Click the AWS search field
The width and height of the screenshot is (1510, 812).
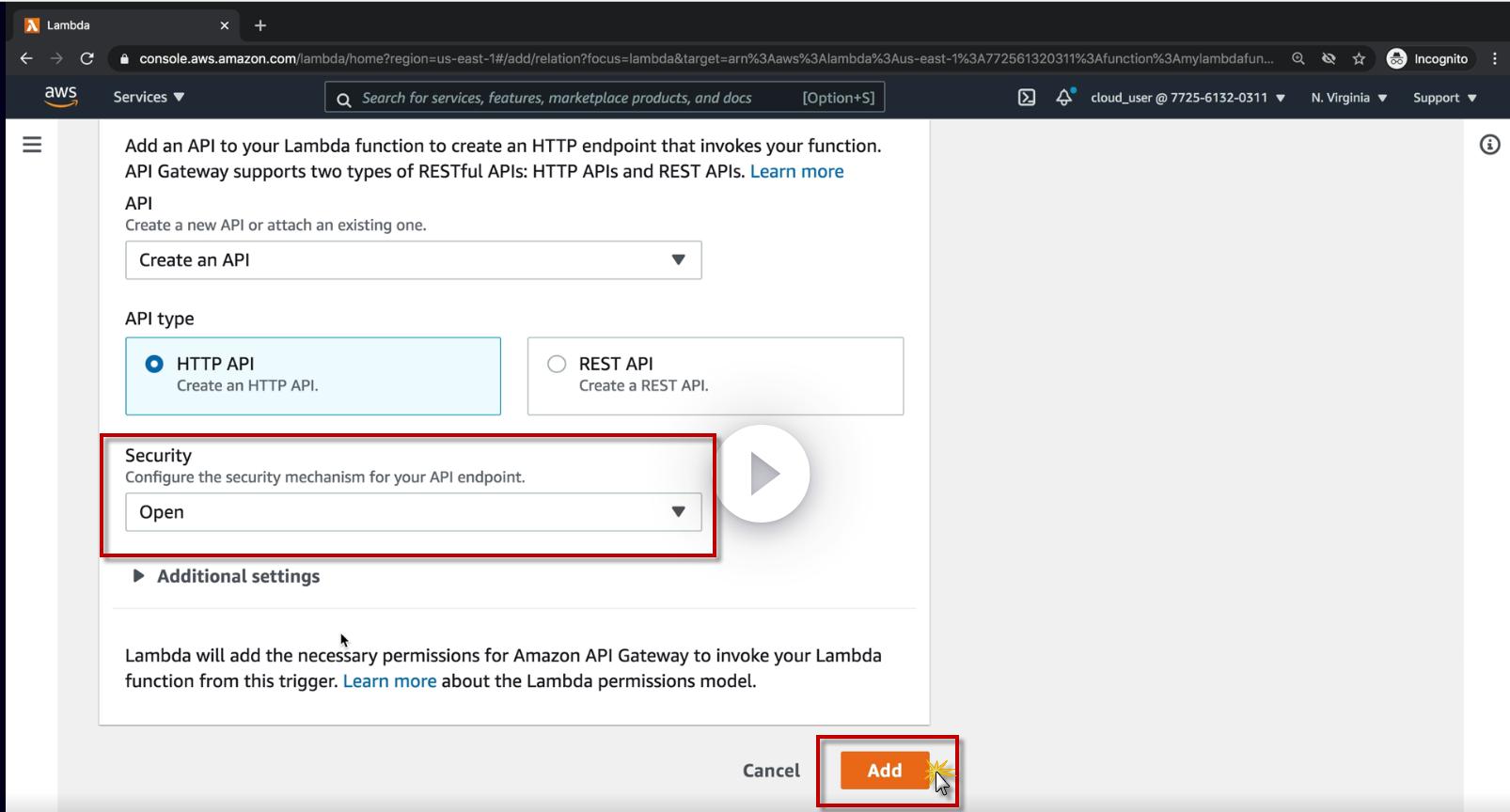(x=605, y=97)
